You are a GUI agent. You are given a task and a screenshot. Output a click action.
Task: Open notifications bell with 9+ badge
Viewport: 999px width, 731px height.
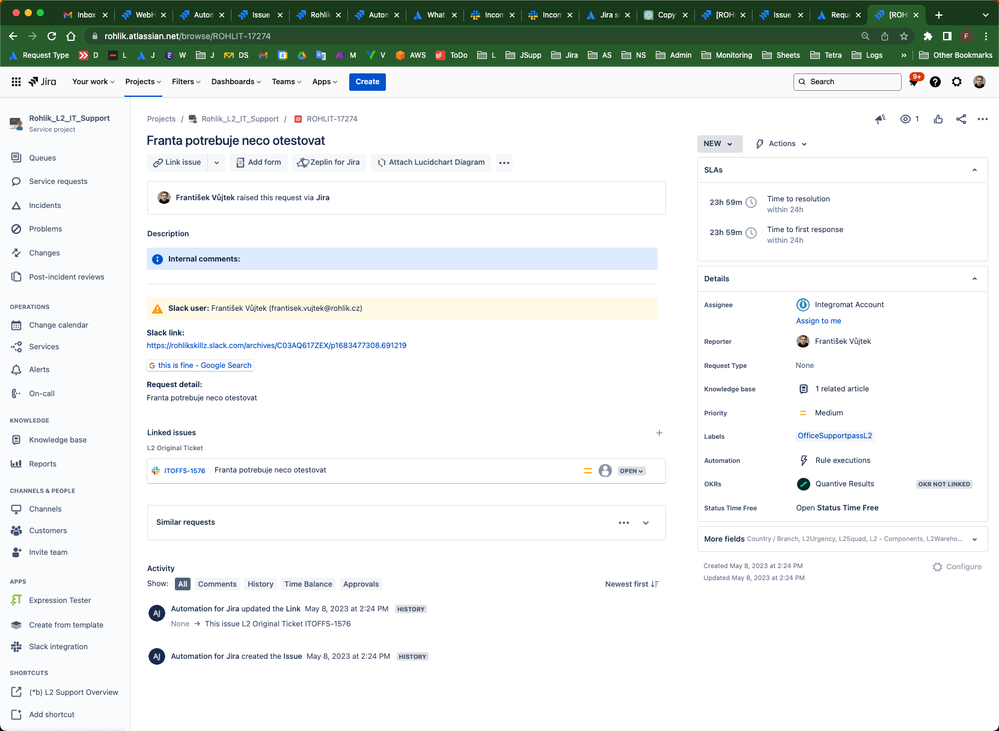coord(914,82)
